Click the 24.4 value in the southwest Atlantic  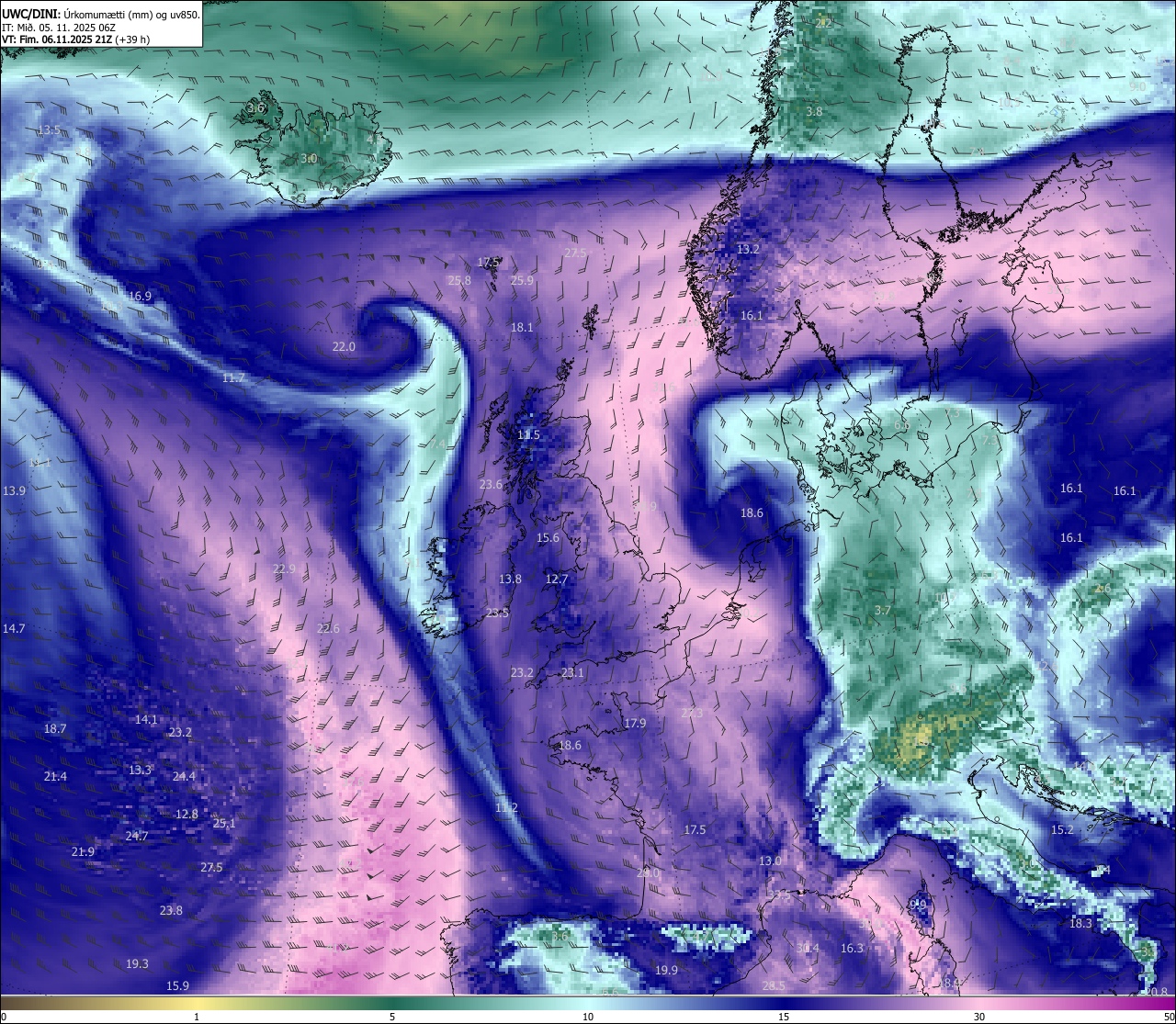[x=184, y=777]
